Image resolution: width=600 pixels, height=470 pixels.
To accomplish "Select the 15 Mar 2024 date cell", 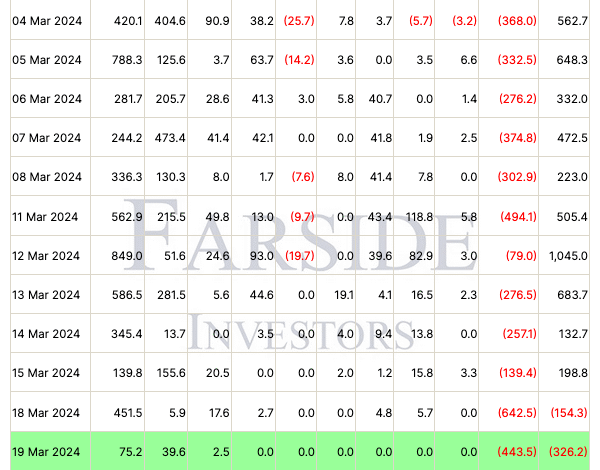I will pos(46,373).
